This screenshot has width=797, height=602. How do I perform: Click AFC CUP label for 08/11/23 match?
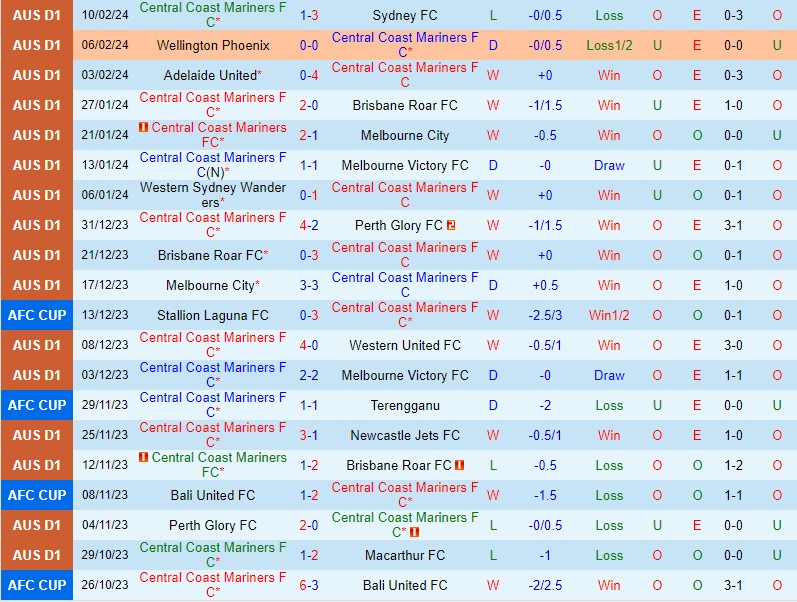pyautogui.click(x=37, y=495)
